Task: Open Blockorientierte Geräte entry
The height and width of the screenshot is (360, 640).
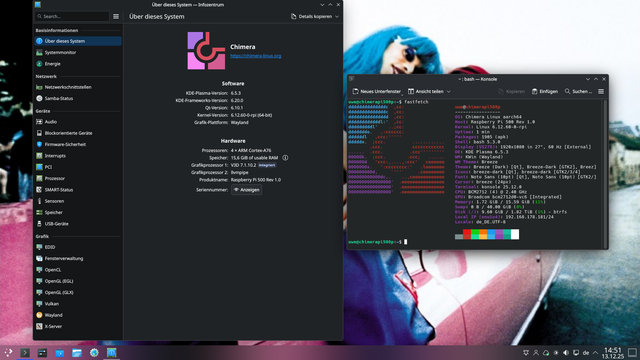Action: 78,133
